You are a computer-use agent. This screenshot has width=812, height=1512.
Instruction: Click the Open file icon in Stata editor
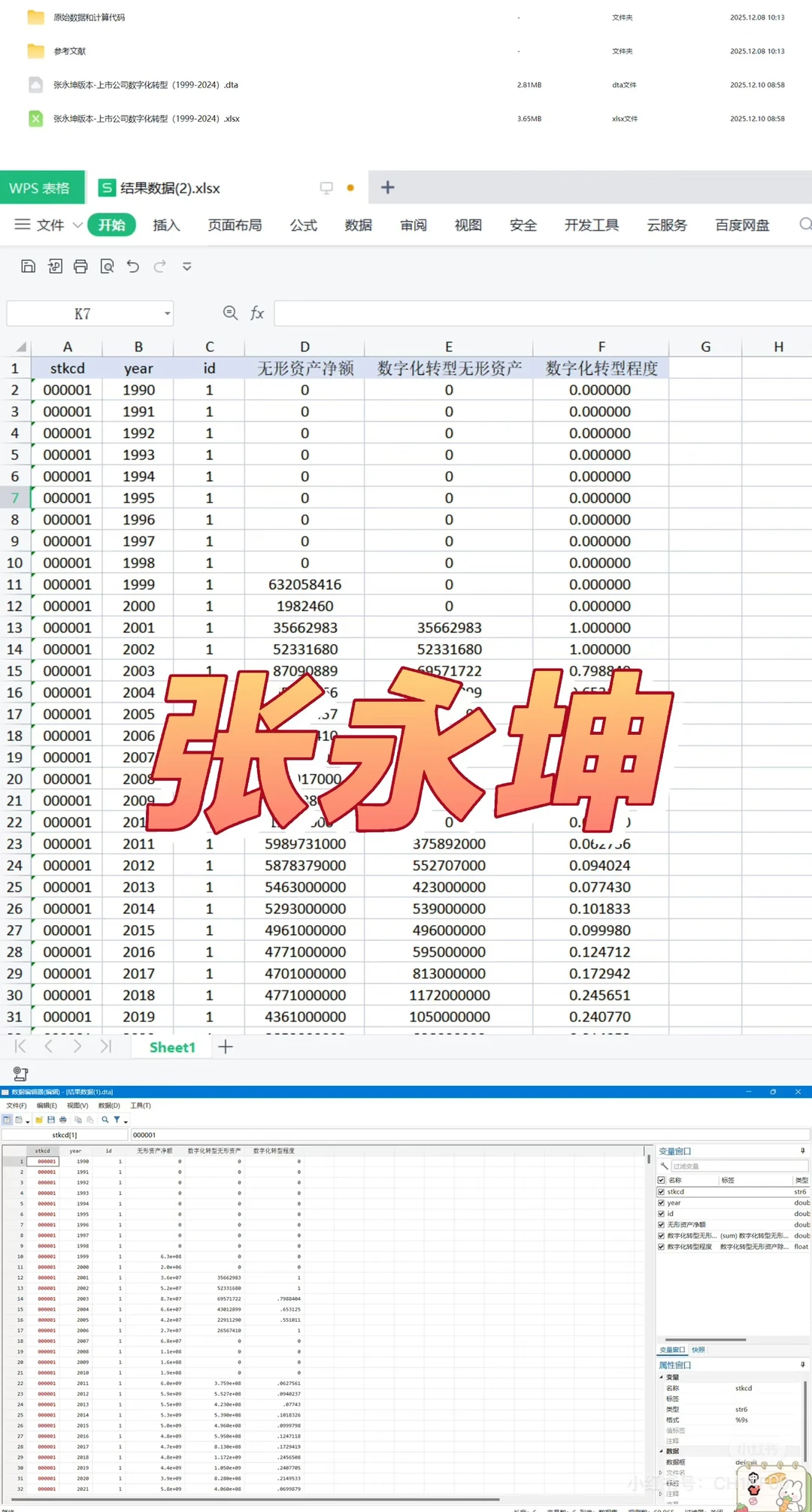coord(39,1120)
